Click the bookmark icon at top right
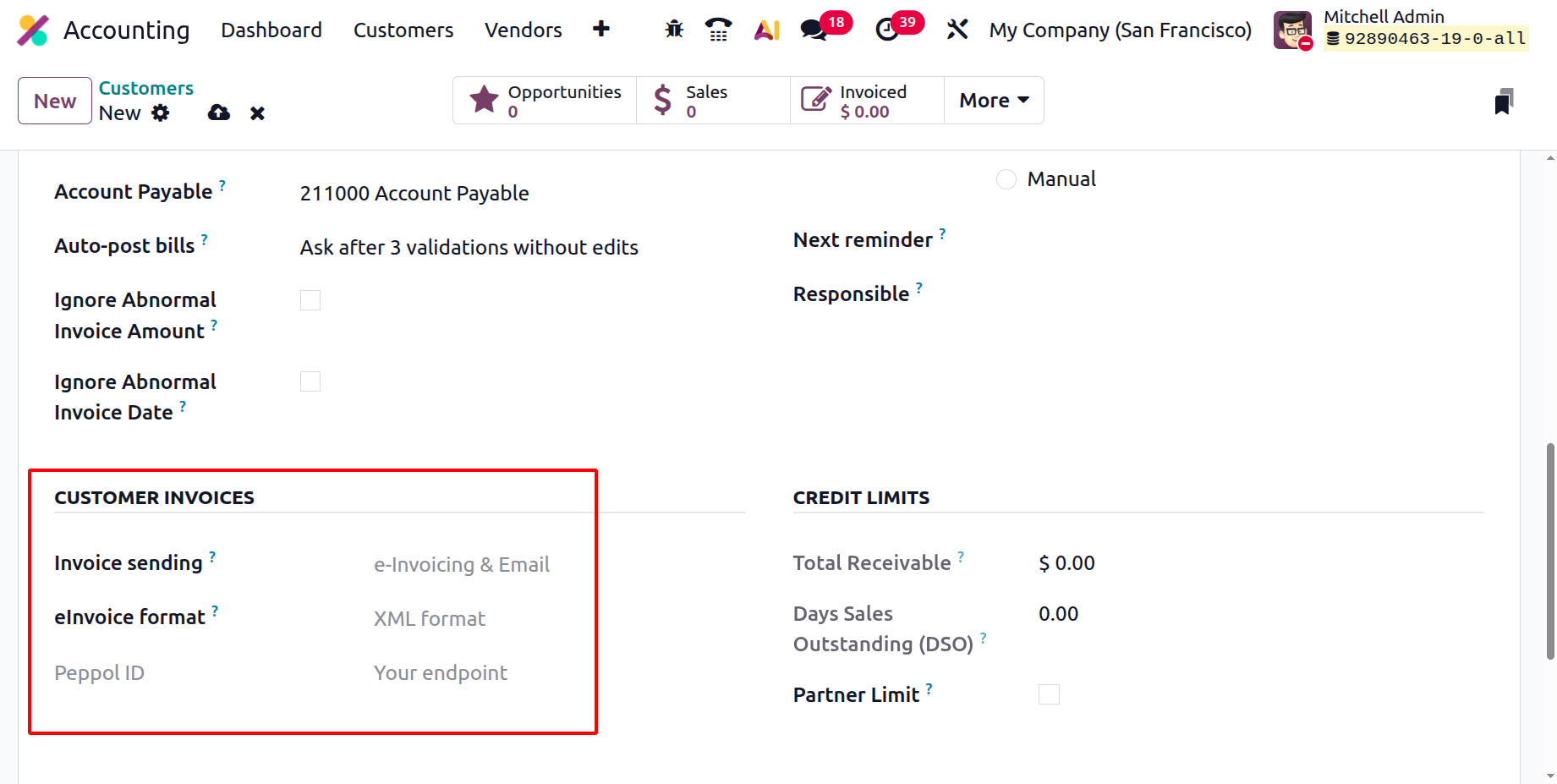The image size is (1557, 784). pyautogui.click(x=1503, y=101)
